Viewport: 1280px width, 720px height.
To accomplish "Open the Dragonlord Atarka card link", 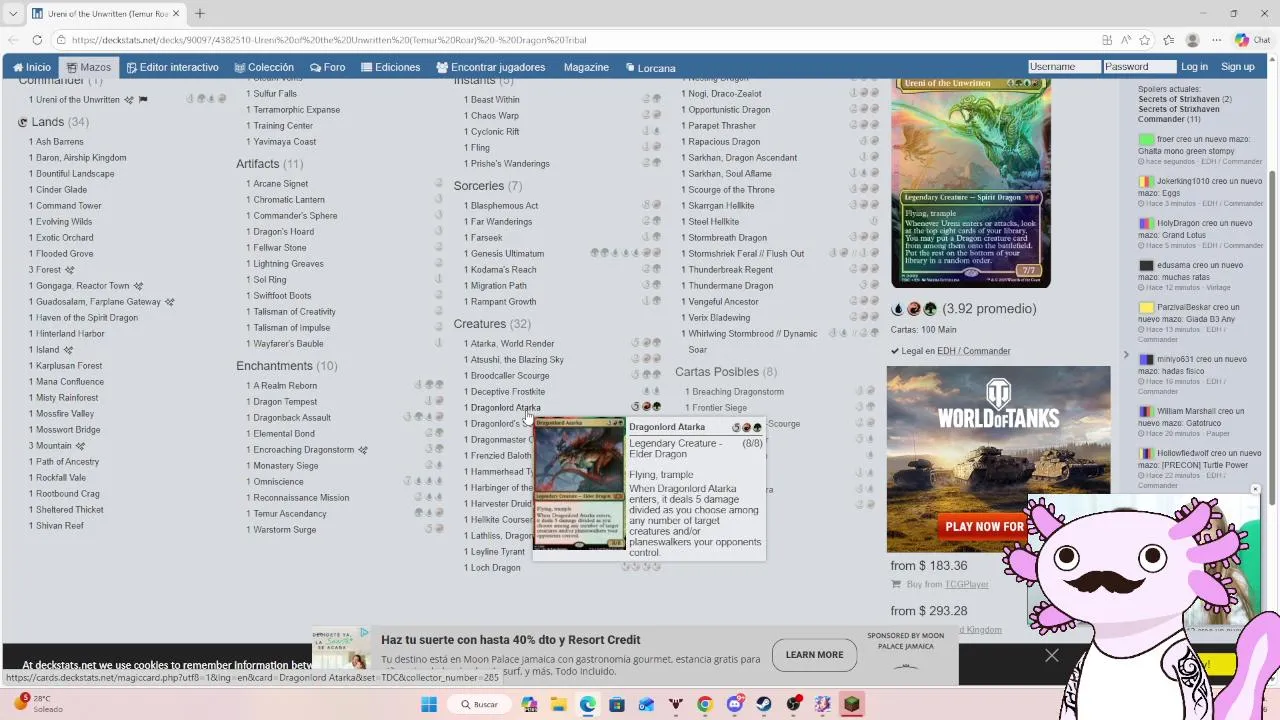I will coord(505,408).
